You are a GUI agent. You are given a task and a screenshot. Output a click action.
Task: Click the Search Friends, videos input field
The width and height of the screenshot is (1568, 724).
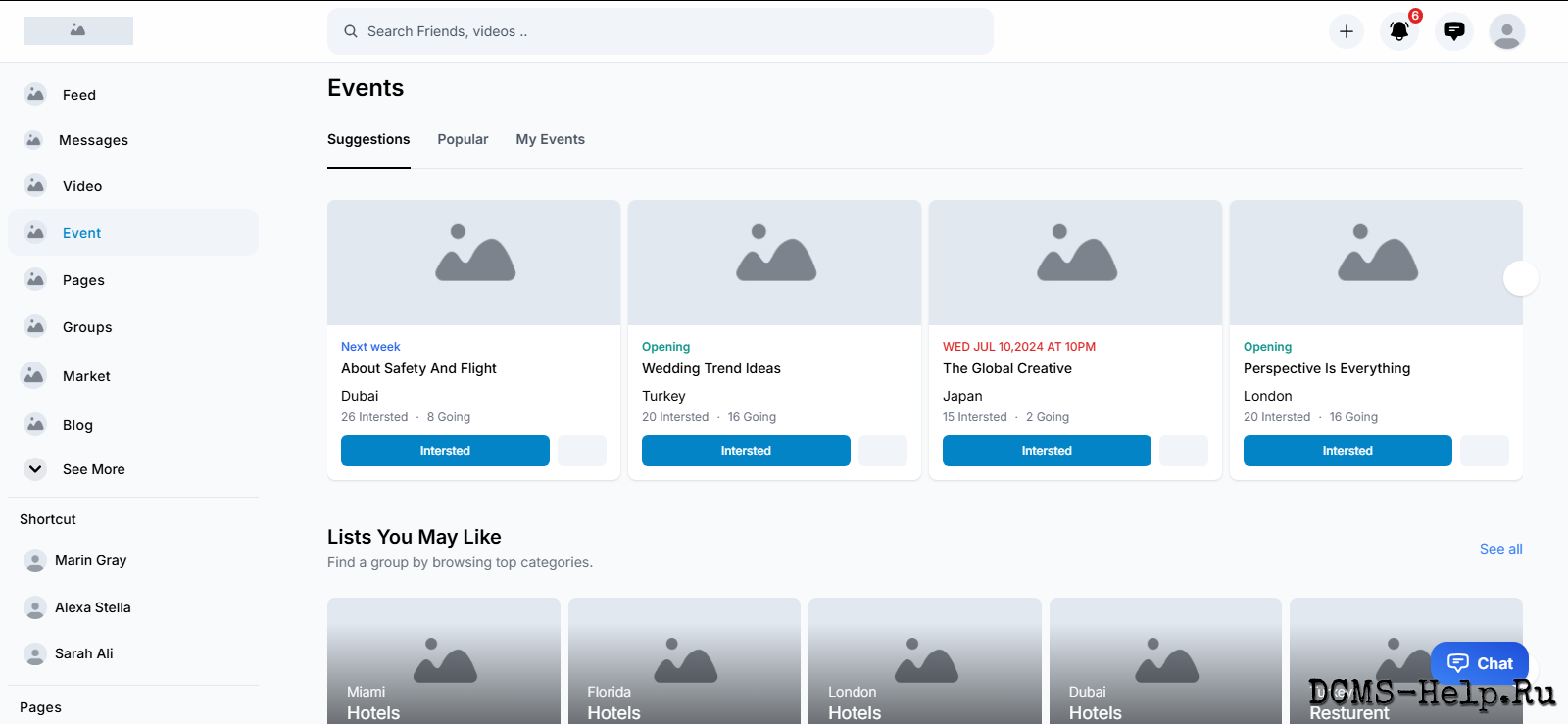pyautogui.click(x=660, y=31)
